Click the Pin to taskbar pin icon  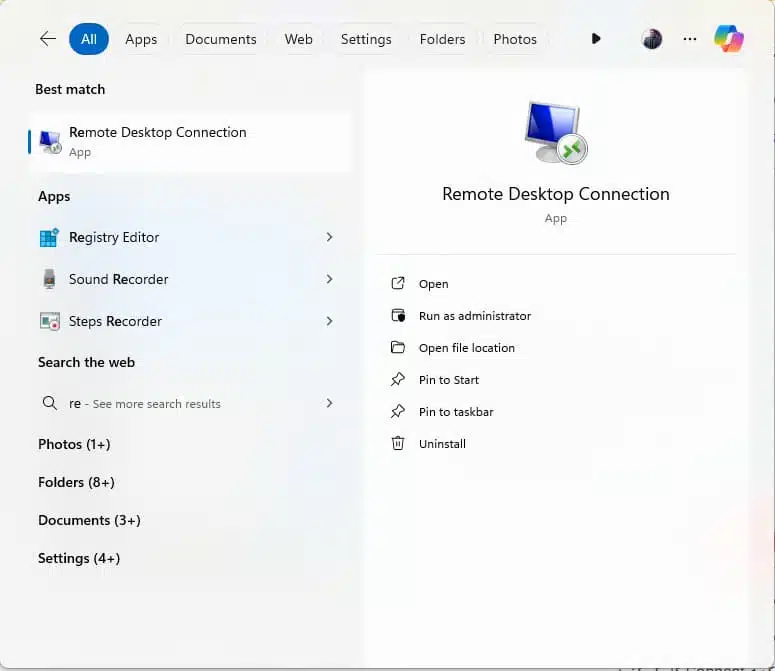point(398,411)
